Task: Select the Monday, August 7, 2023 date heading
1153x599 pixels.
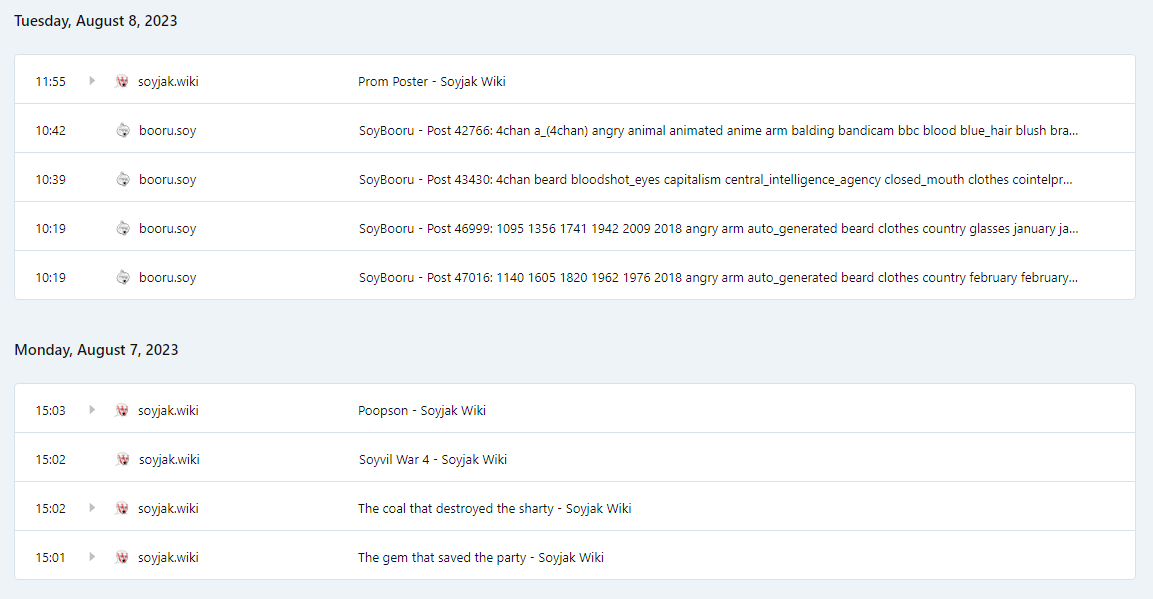Action: click(x=96, y=350)
